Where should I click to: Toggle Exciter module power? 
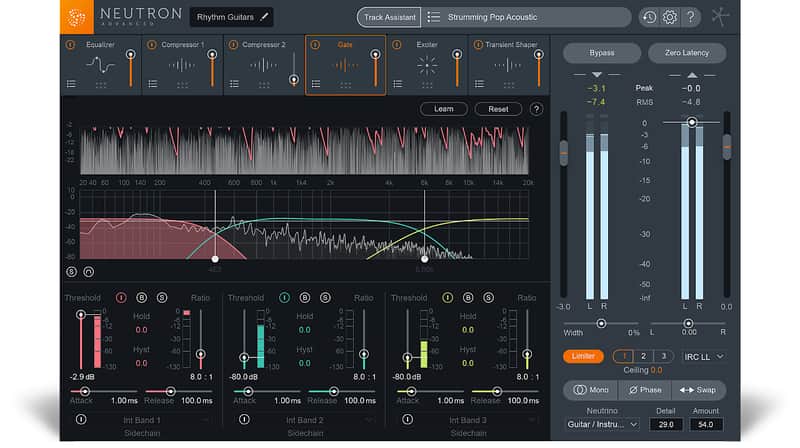click(396, 45)
